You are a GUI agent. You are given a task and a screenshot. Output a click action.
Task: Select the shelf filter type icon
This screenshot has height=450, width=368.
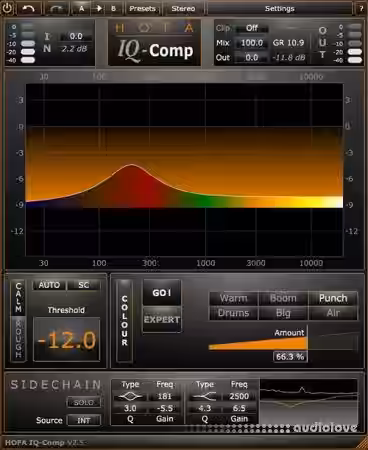click(204, 397)
